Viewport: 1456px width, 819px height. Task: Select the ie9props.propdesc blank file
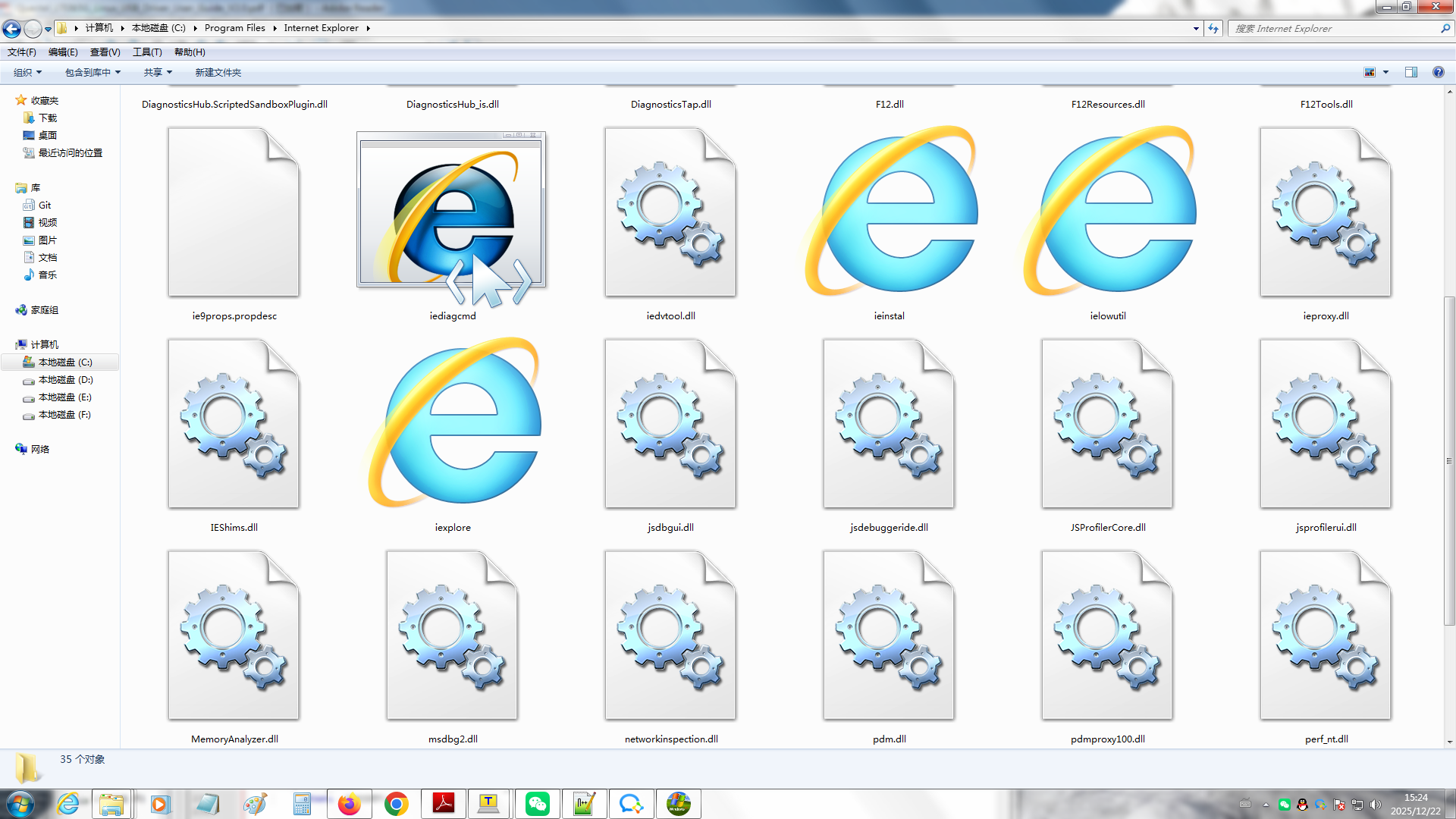pyautogui.click(x=234, y=212)
